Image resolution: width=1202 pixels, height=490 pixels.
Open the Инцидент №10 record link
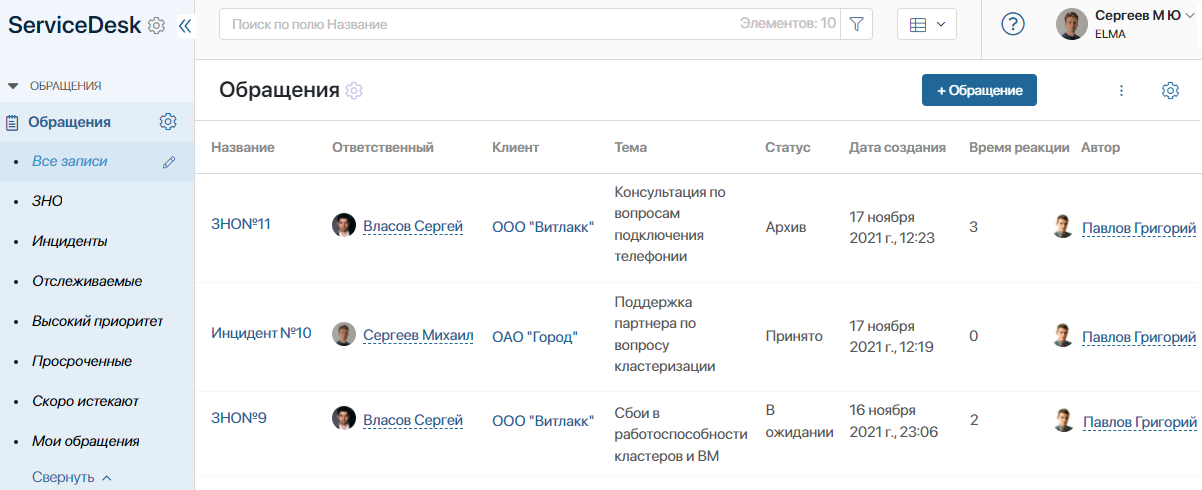[261, 333]
